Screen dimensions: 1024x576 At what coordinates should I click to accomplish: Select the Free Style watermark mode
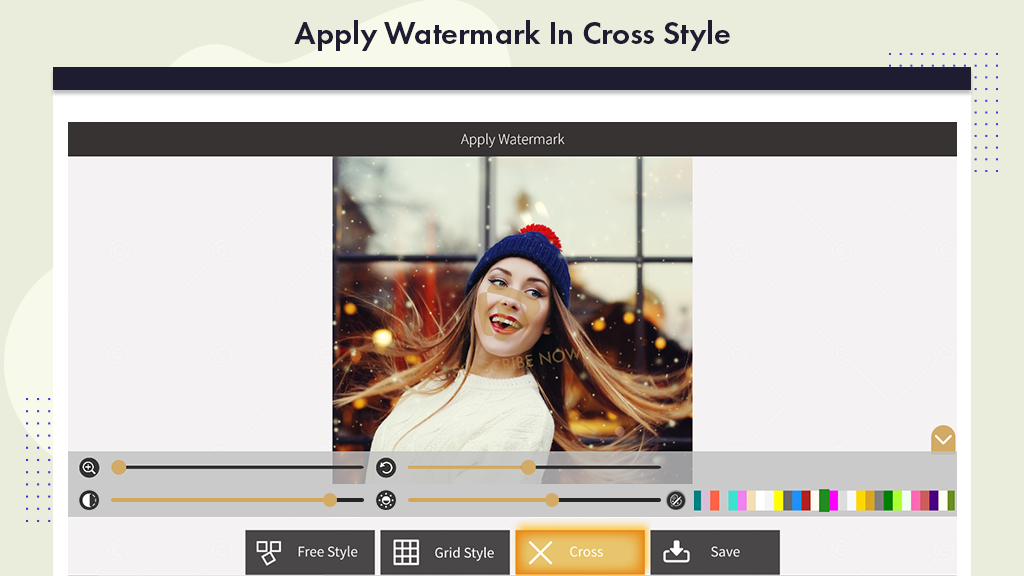click(310, 552)
